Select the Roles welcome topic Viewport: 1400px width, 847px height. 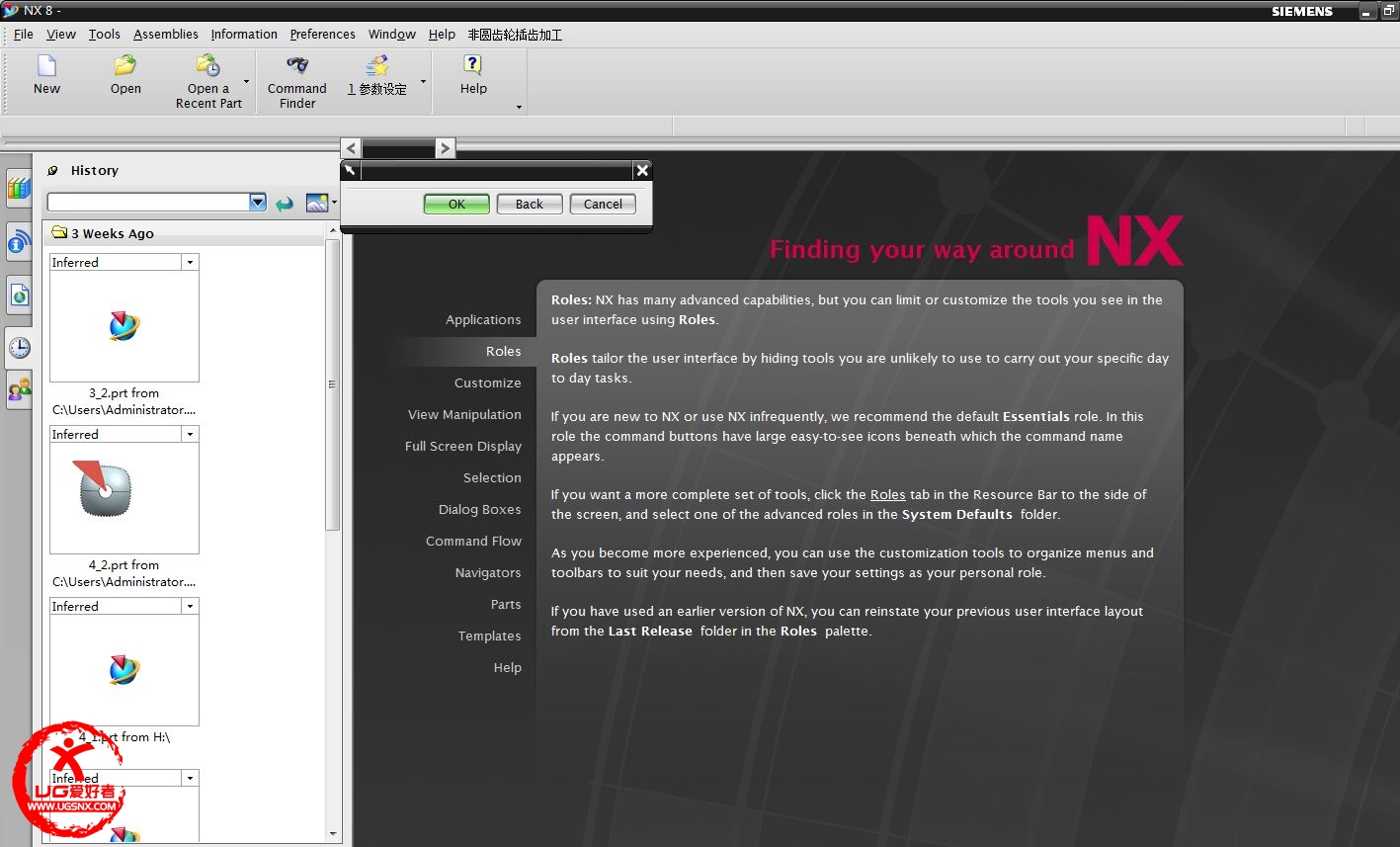coord(503,351)
